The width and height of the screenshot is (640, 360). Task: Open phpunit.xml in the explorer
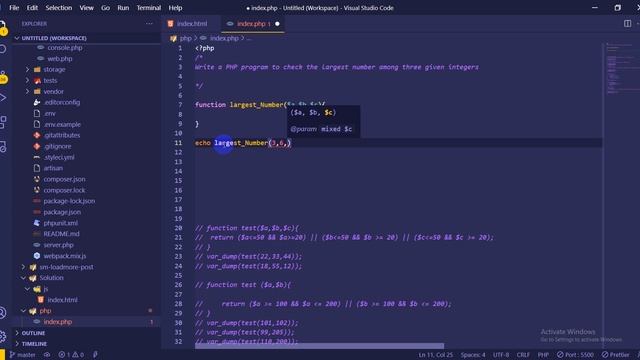(60, 223)
